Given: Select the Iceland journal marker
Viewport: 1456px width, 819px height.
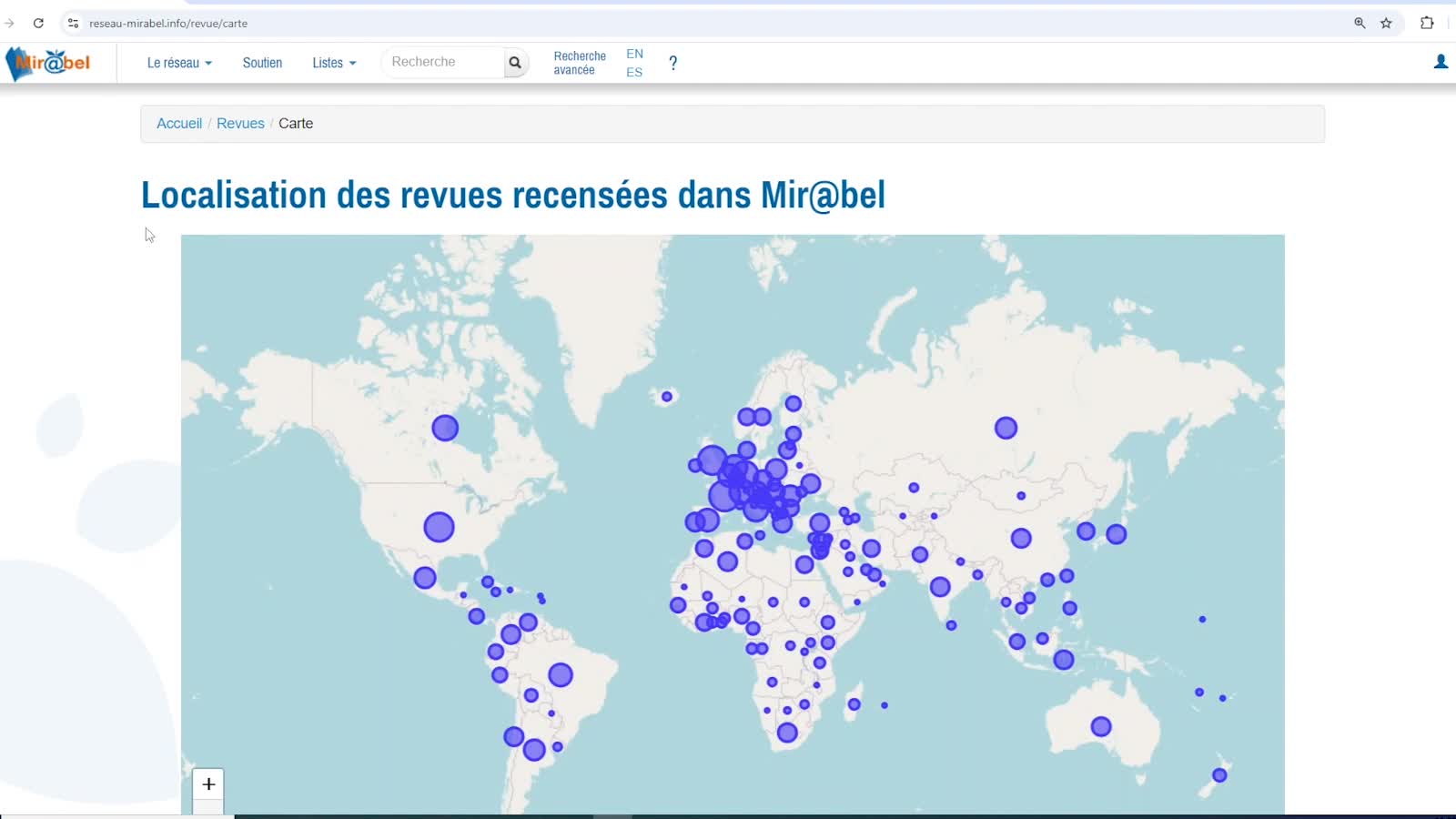Looking at the screenshot, I should pyautogui.click(x=667, y=397).
